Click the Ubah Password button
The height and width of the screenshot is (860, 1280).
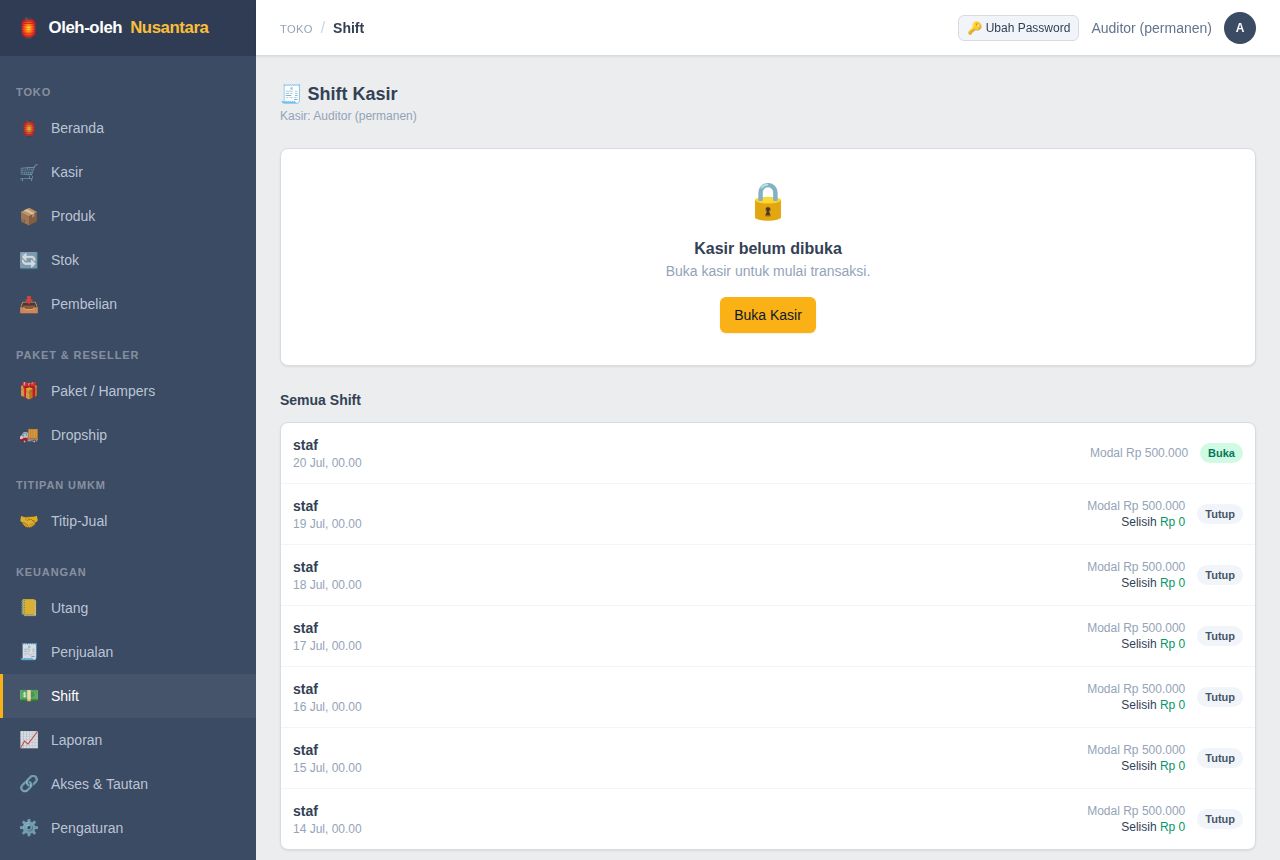1018,28
